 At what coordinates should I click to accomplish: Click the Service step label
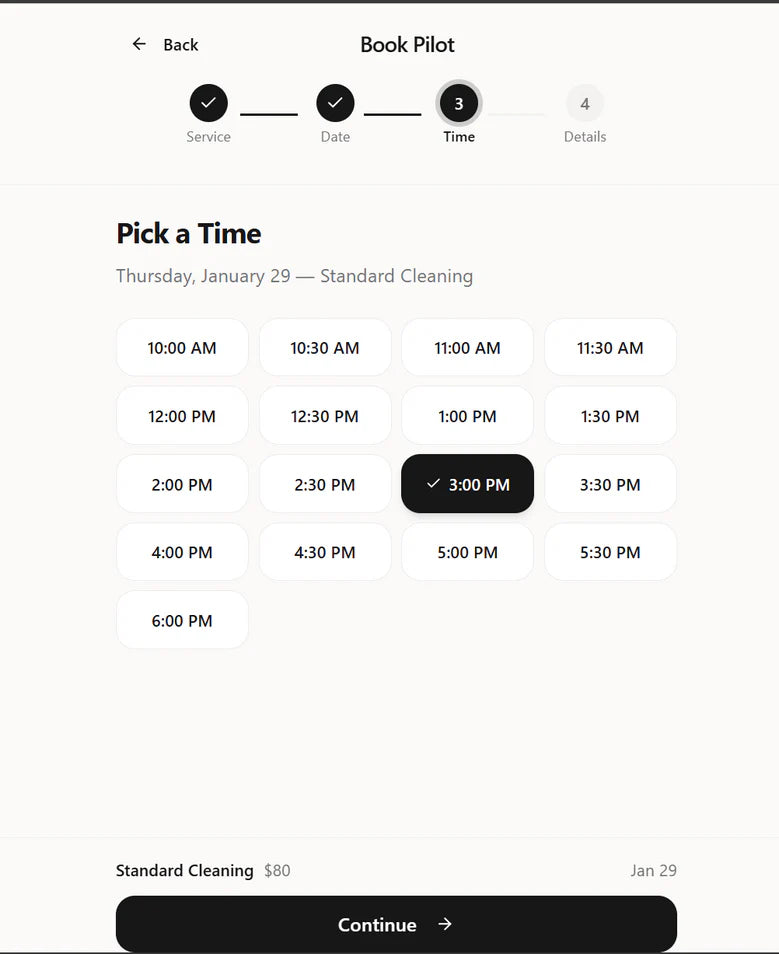(x=208, y=137)
